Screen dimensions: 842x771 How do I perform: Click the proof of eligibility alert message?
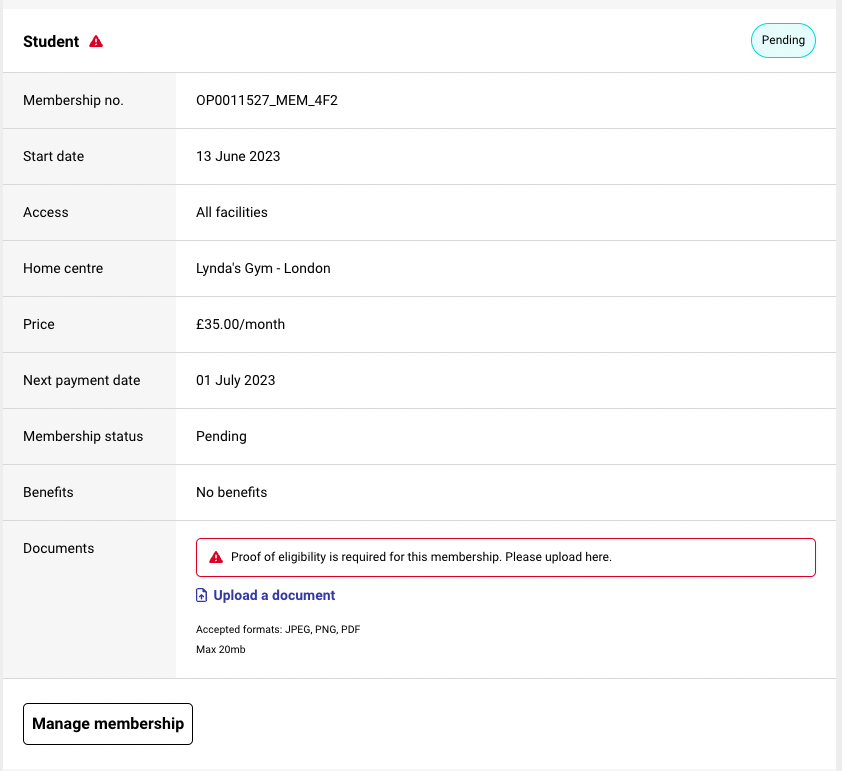coord(422,557)
